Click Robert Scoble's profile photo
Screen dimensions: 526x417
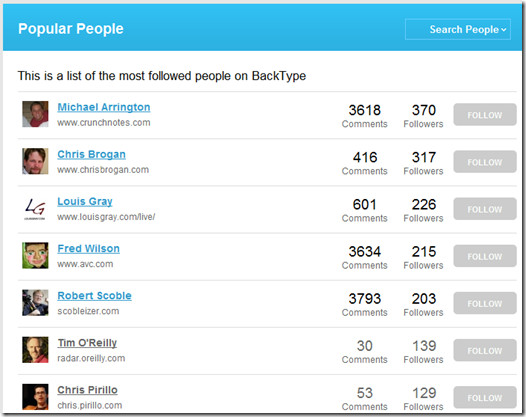tap(35, 303)
